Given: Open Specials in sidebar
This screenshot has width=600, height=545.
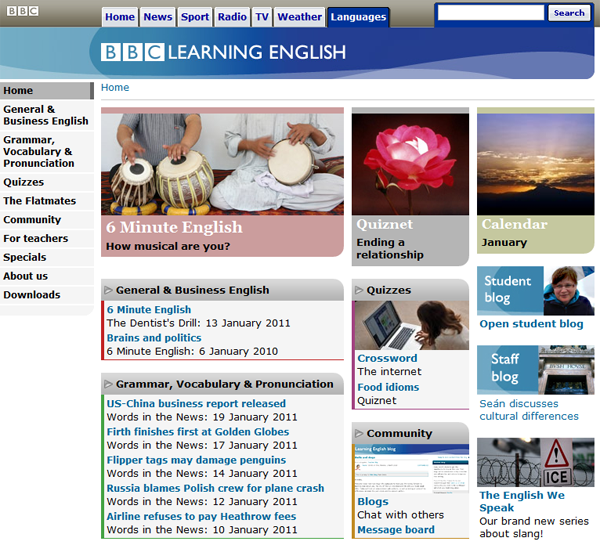Looking at the screenshot, I should [47, 257].
